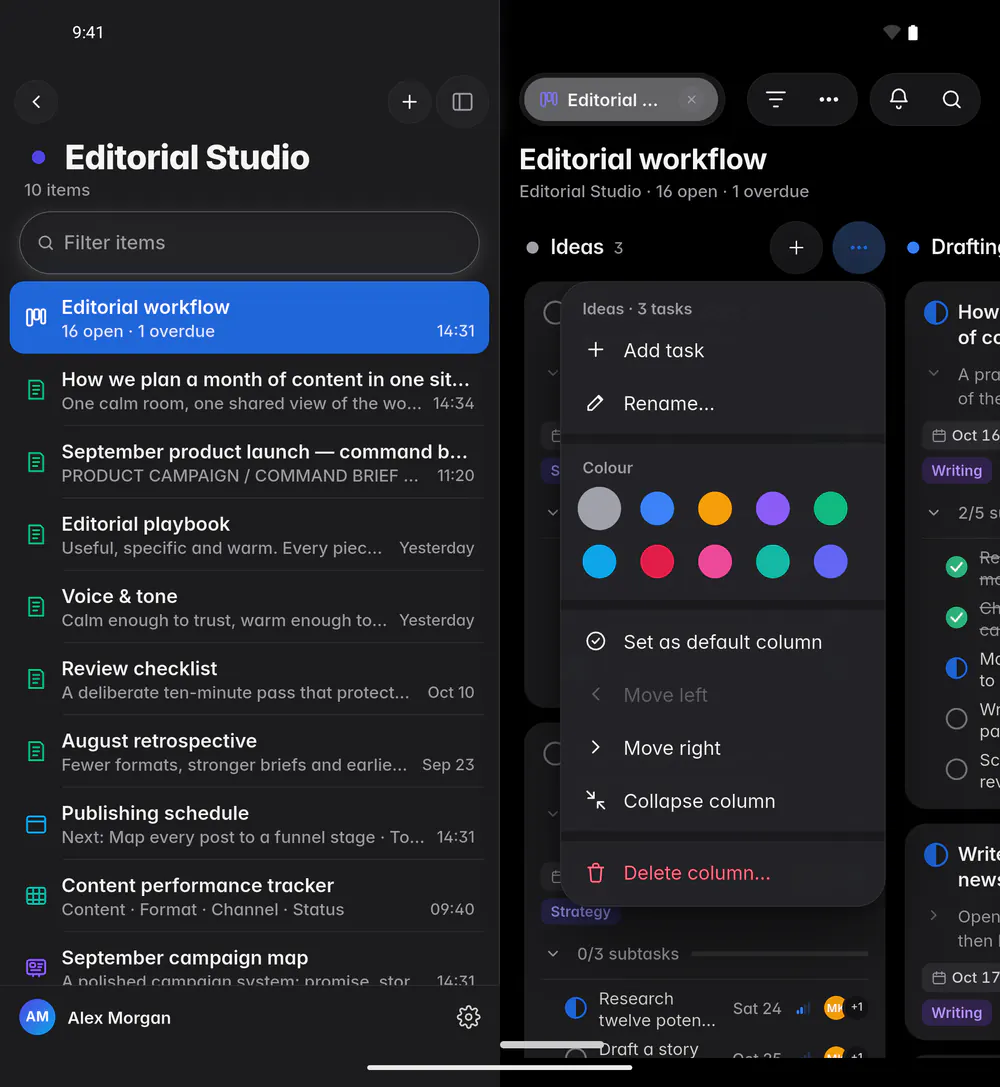Expand description chevron beside 'Open' text

[933, 916]
